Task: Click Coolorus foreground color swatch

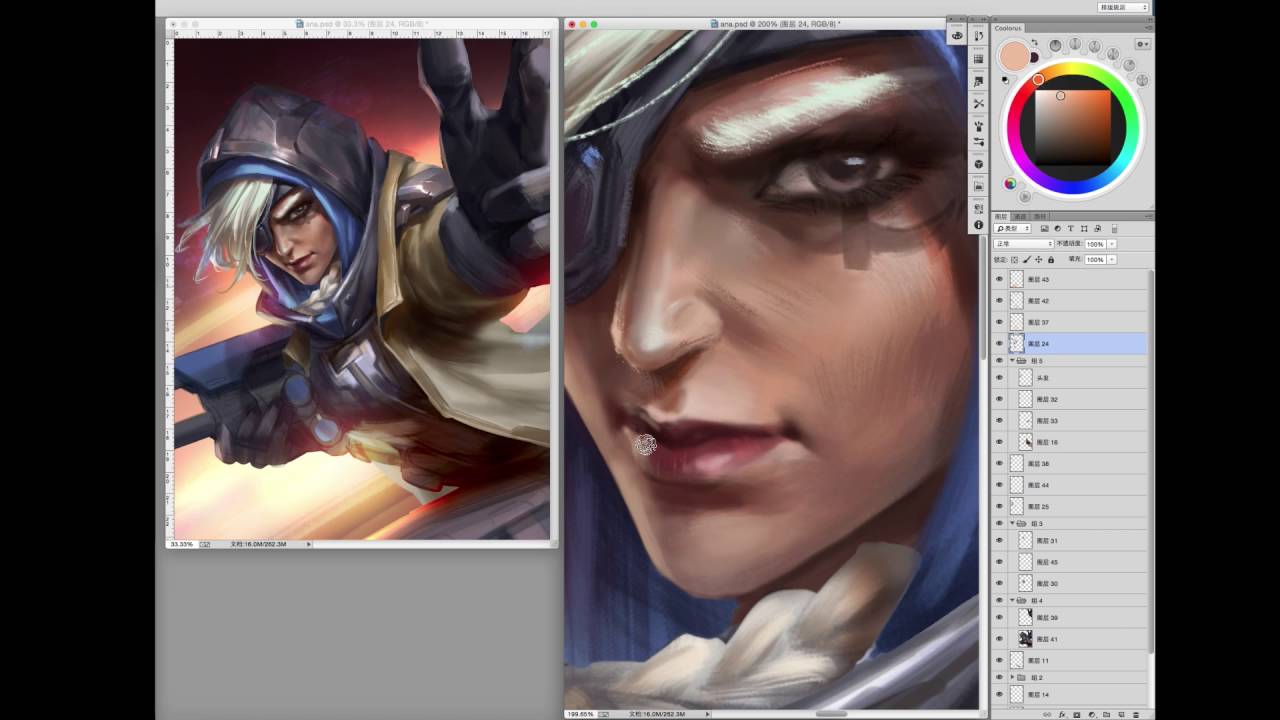Action: [1014, 56]
